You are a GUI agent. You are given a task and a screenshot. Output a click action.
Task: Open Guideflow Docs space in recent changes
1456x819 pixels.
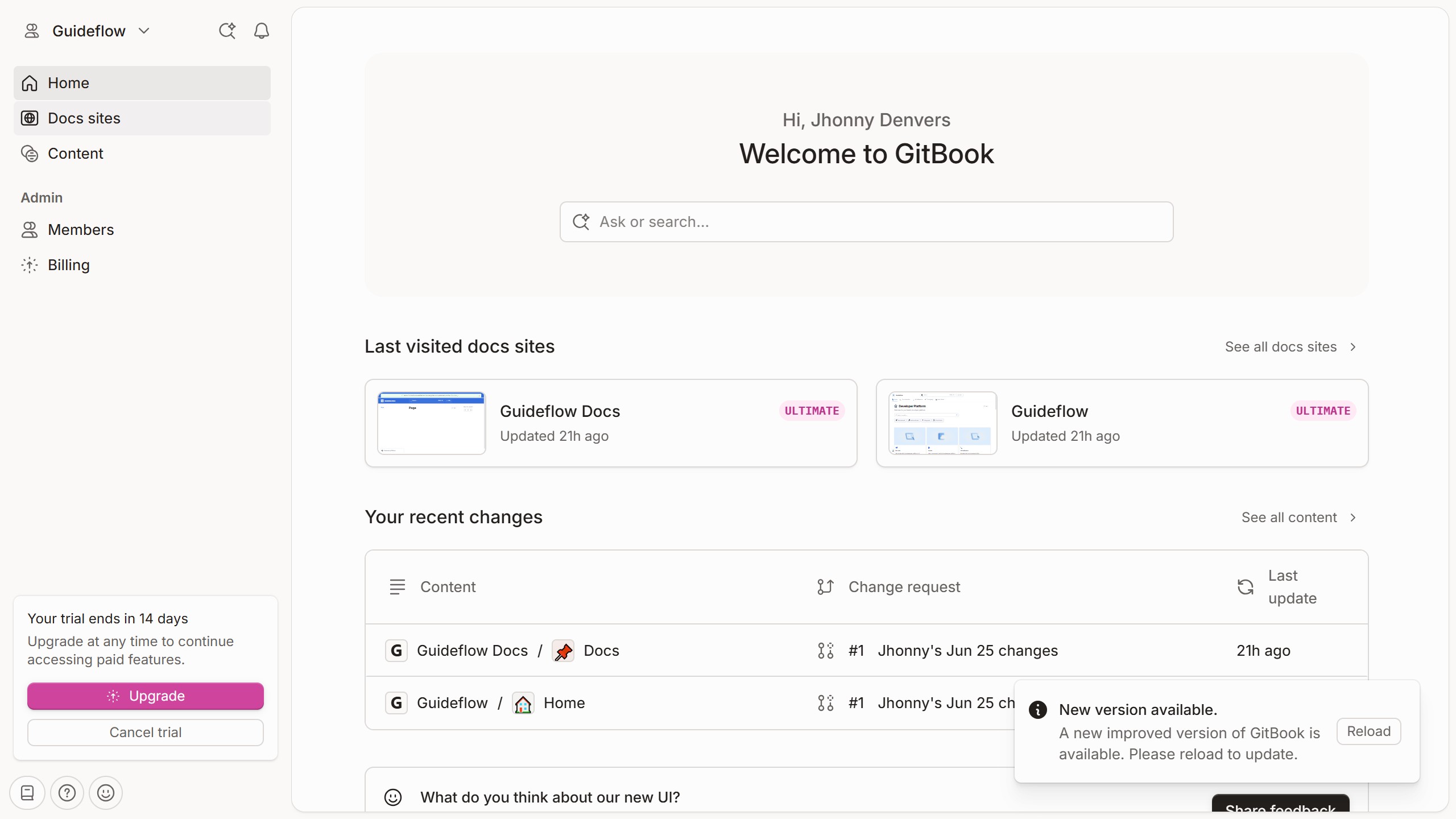[x=472, y=651]
